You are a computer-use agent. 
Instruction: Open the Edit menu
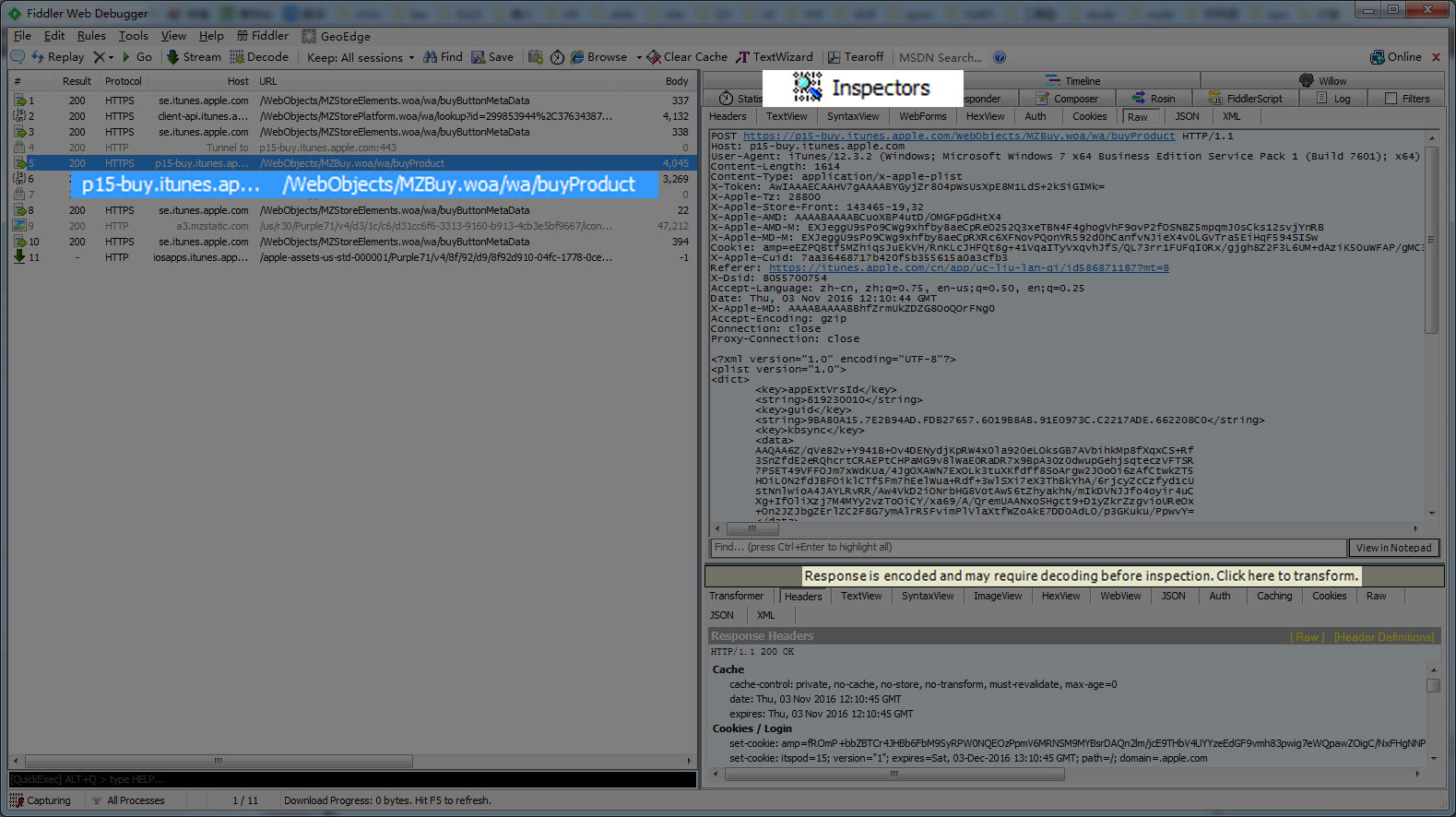pyautogui.click(x=54, y=36)
